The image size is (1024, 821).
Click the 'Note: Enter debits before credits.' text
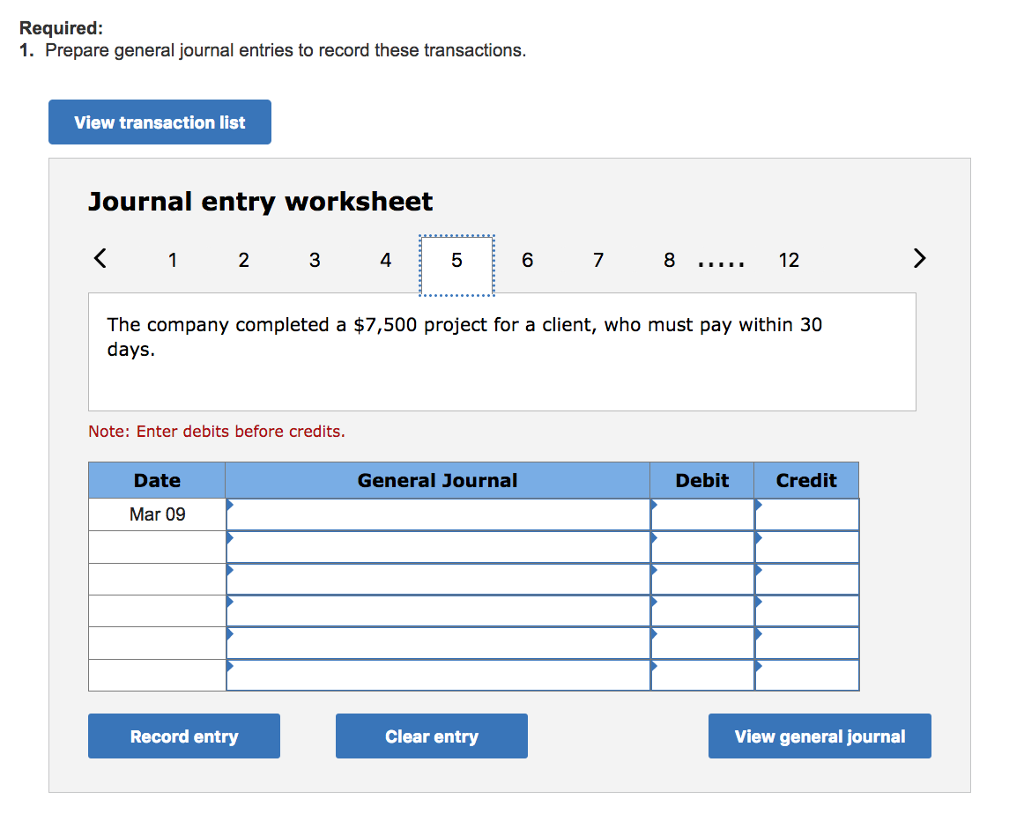coord(217,431)
